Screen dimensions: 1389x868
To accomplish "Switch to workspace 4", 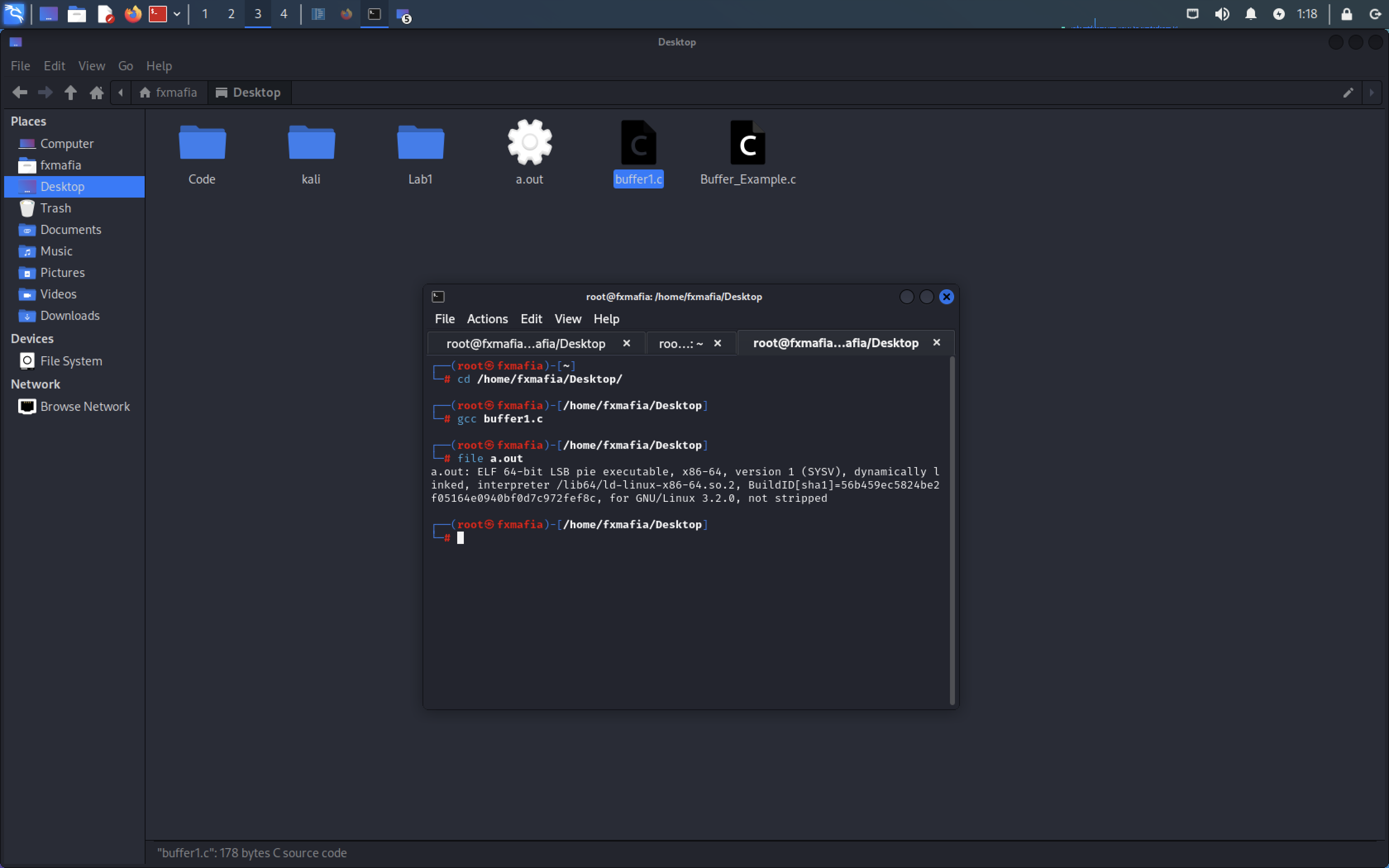I will [x=284, y=14].
